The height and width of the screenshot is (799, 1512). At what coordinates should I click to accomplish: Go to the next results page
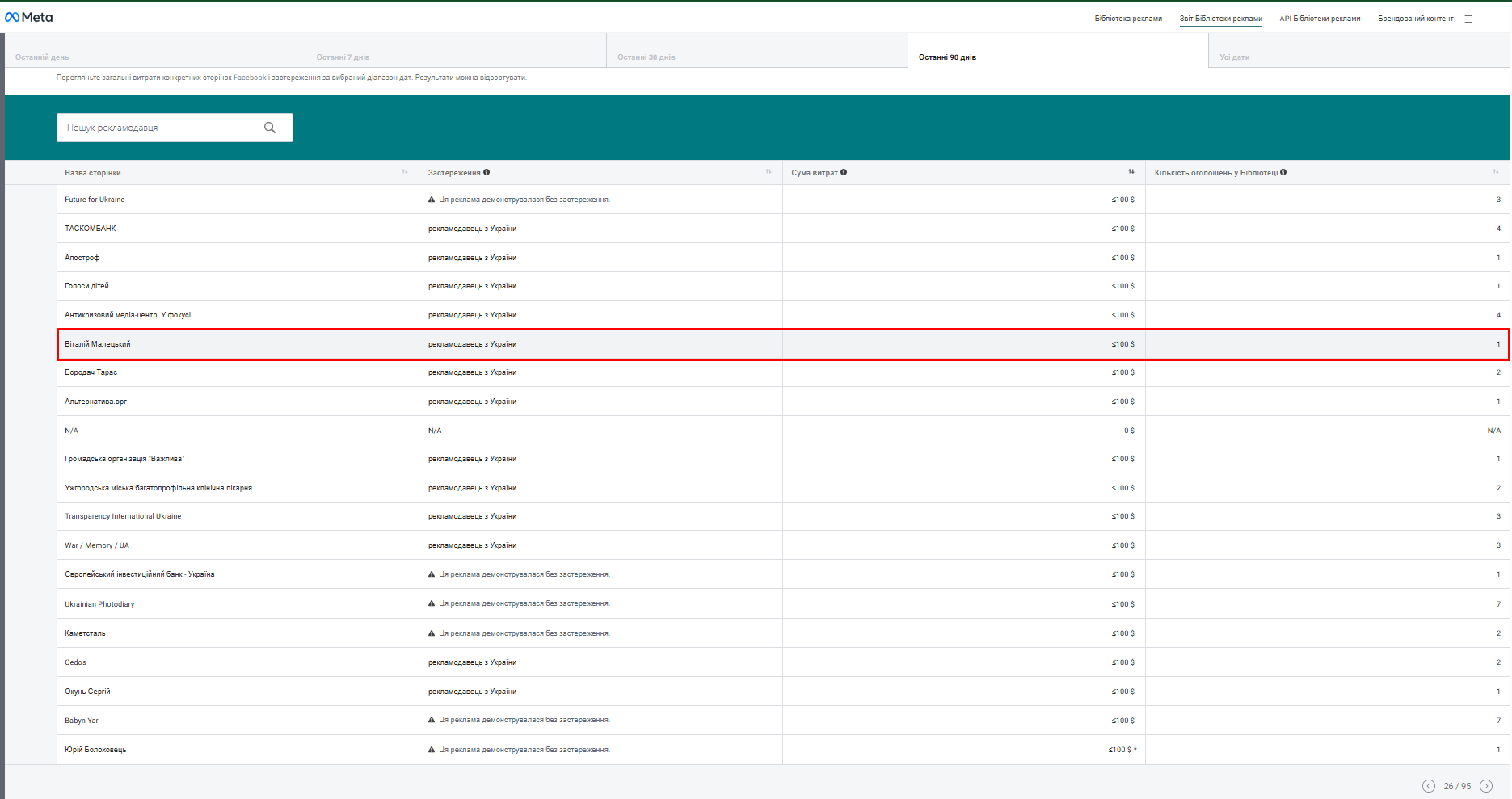(1486, 786)
